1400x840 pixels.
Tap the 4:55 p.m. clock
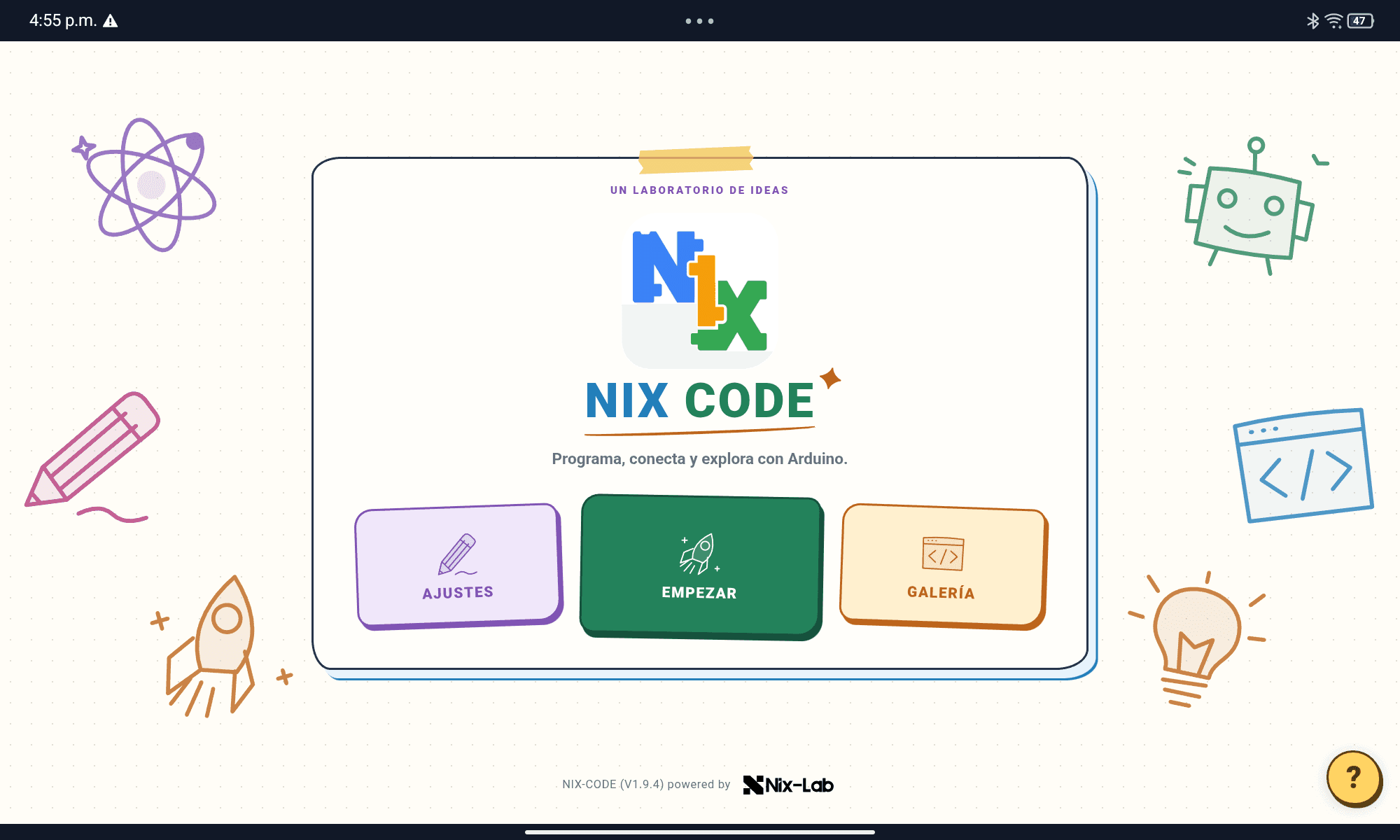point(63,21)
